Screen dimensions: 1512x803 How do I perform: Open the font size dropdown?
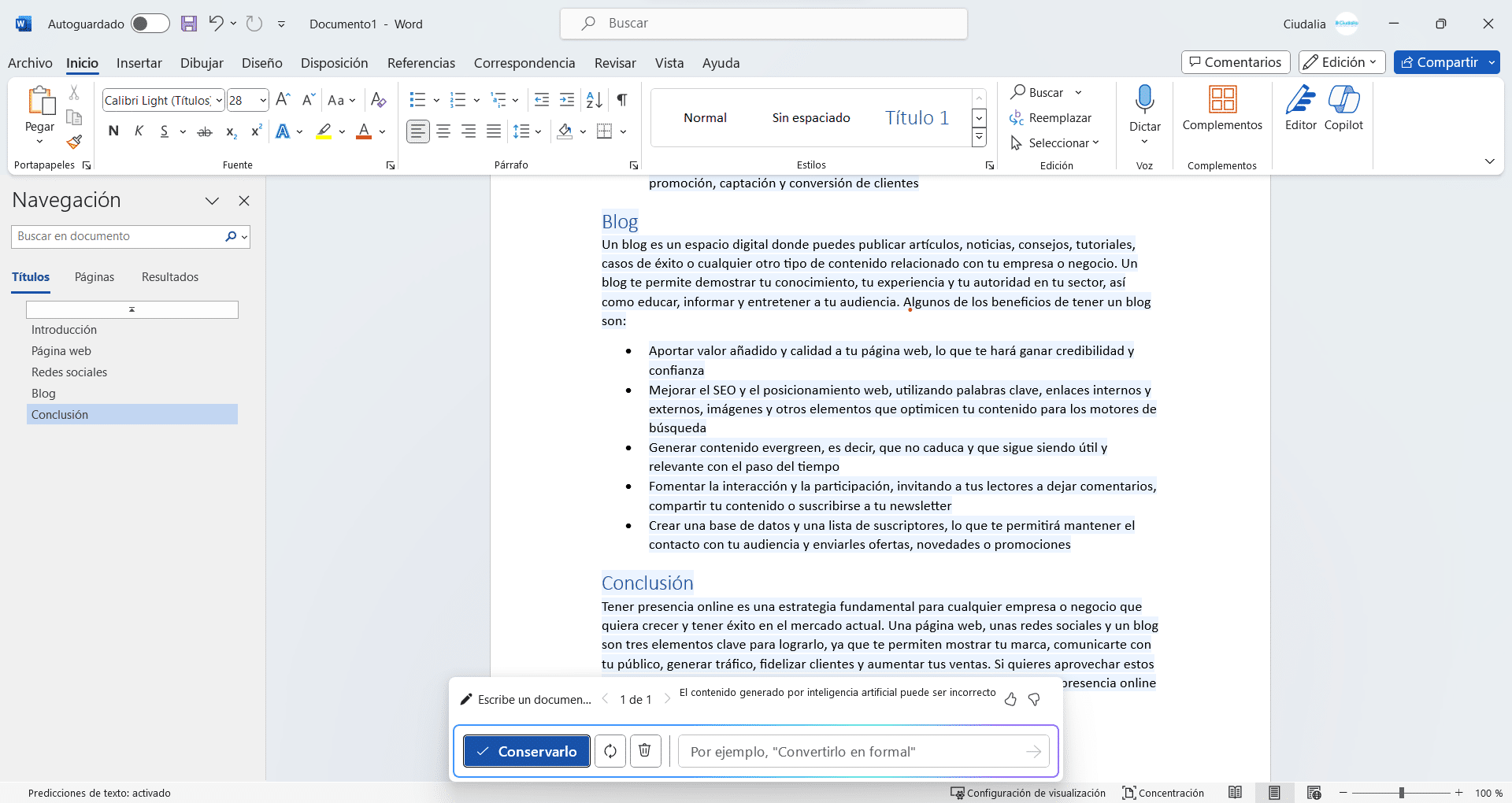(263, 100)
